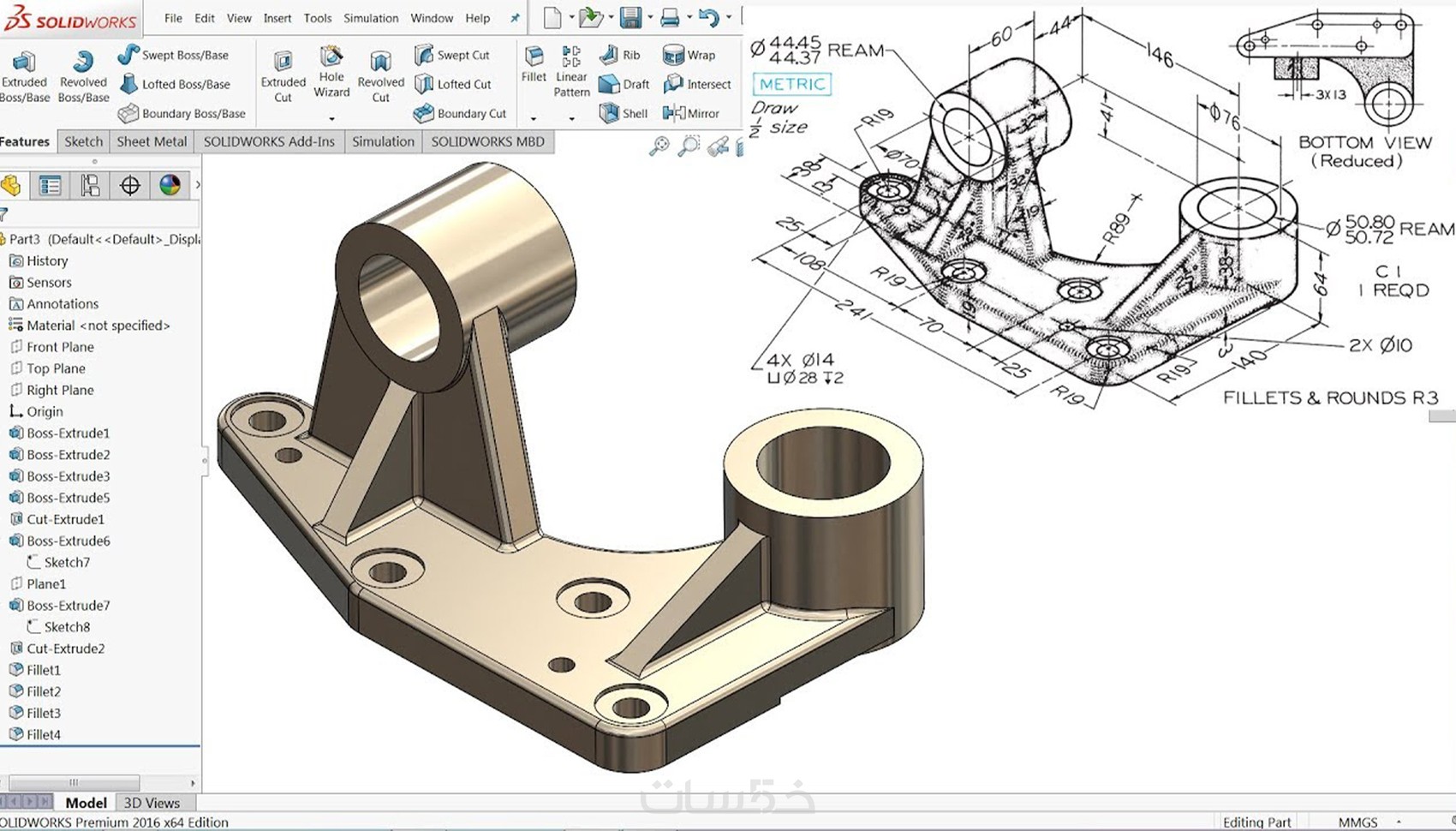Viewport: 1456px width, 831px height.
Task: Open the Hole Wizard dropdown arrow
Action: click(331, 118)
